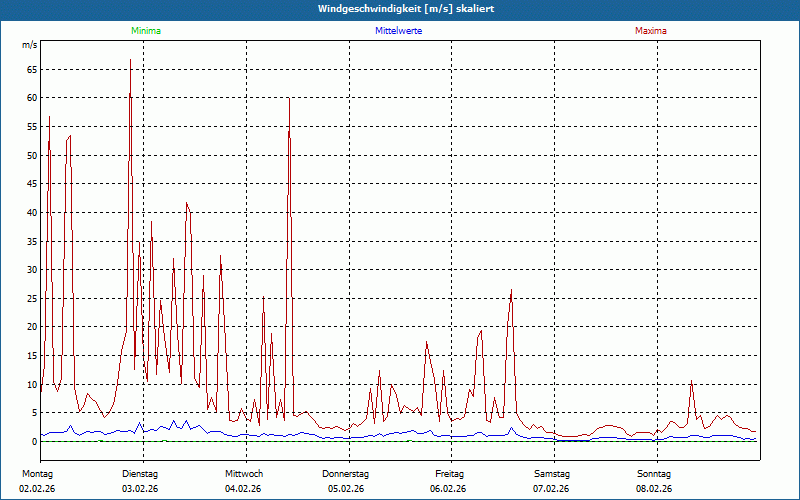
Task: Select the Freitag day label
Action: pos(449,473)
